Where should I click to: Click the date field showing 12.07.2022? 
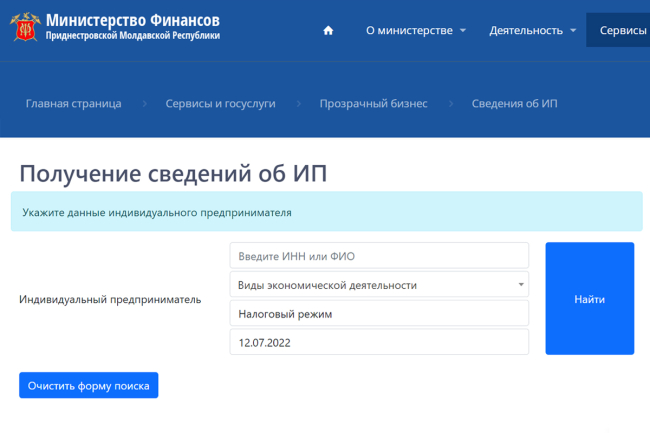point(379,342)
